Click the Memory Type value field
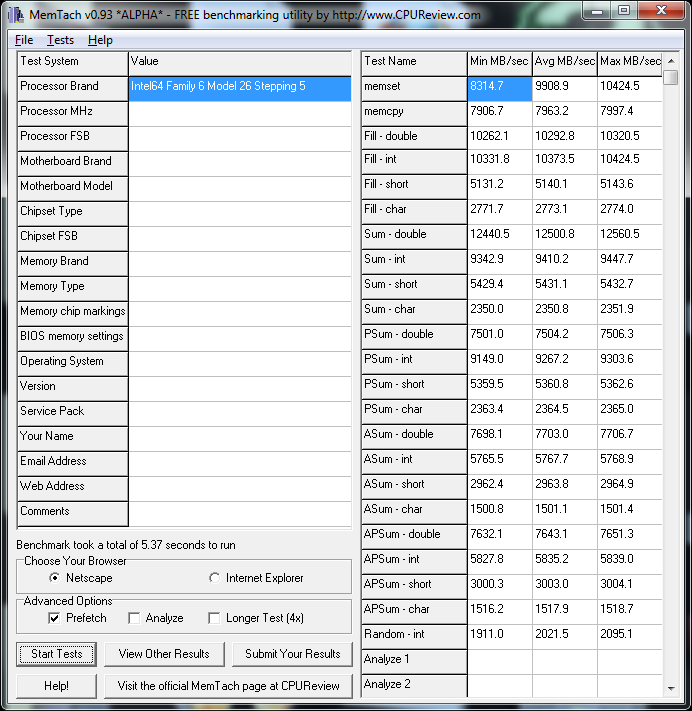 coord(240,288)
